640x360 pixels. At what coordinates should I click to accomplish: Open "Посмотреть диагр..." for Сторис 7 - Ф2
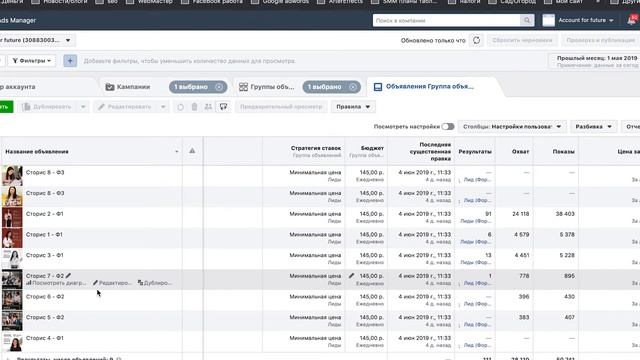pos(56,283)
